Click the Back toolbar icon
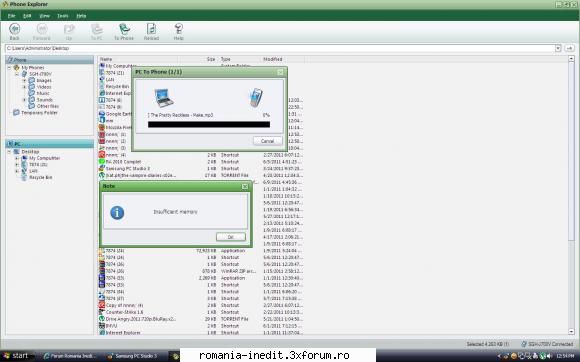Viewport: 580px width, 362px height. click(x=14, y=31)
